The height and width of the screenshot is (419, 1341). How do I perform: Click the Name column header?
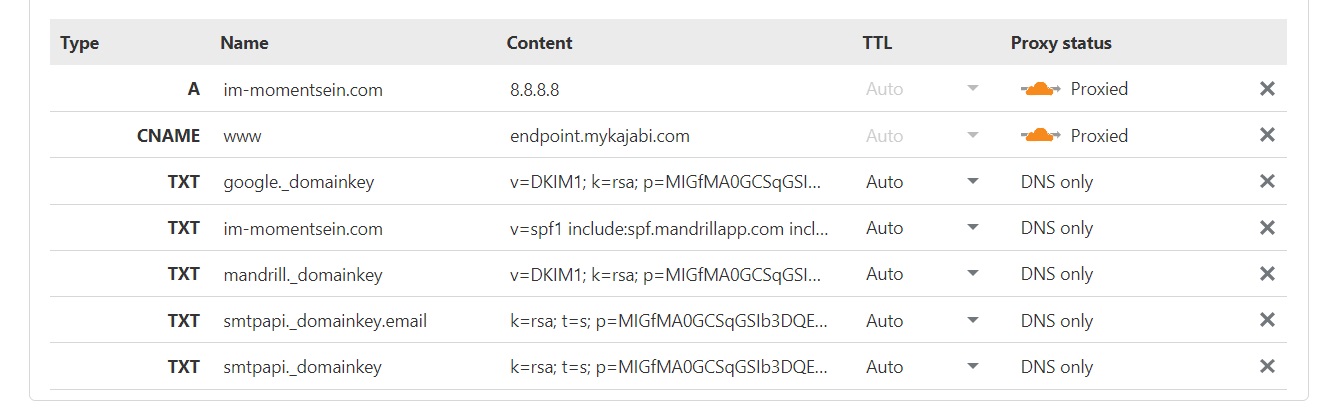[x=244, y=43]
